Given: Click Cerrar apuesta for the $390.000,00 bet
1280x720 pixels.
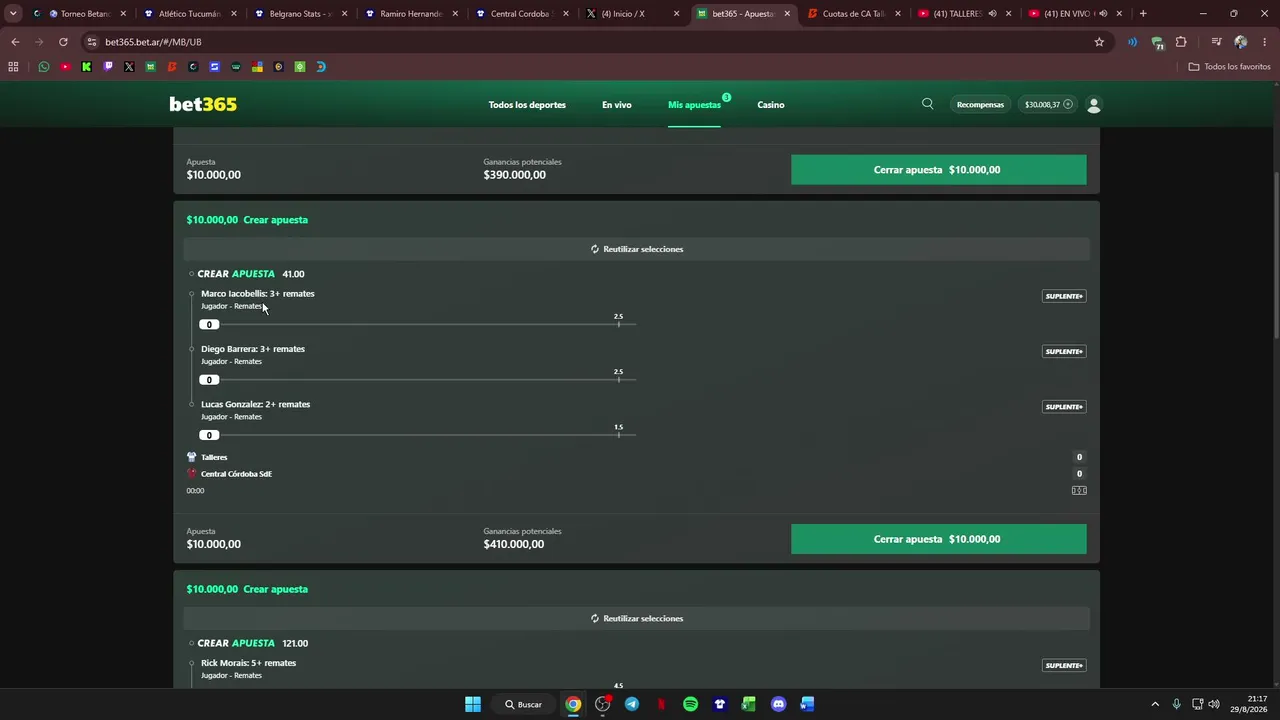Looking at the screenshot, I should click(x=938, y=170).
